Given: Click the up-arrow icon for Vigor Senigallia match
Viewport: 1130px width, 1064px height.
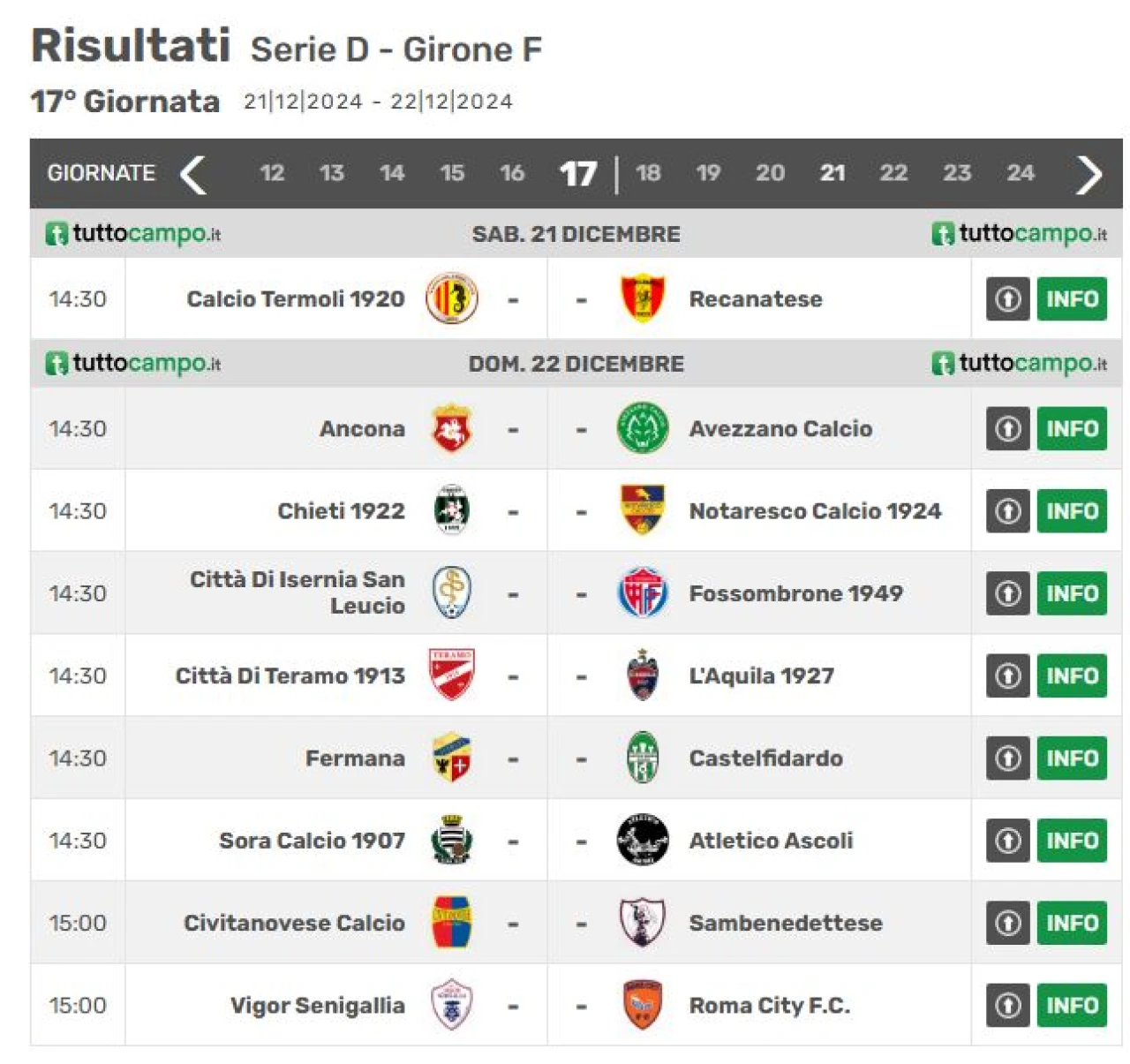Looking at the screenshot, I should point(1008,1005).
